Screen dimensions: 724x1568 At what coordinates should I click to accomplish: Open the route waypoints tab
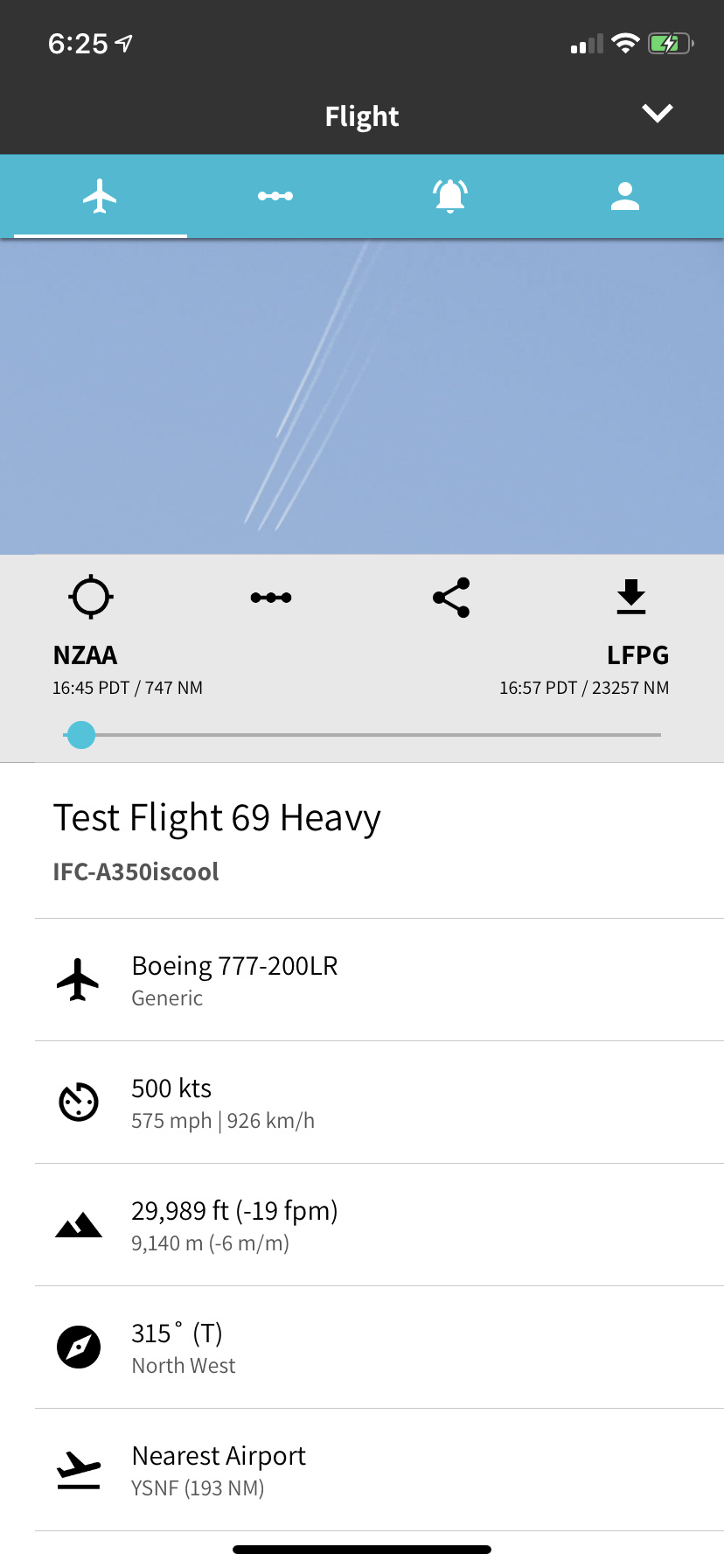coord(275,196)
